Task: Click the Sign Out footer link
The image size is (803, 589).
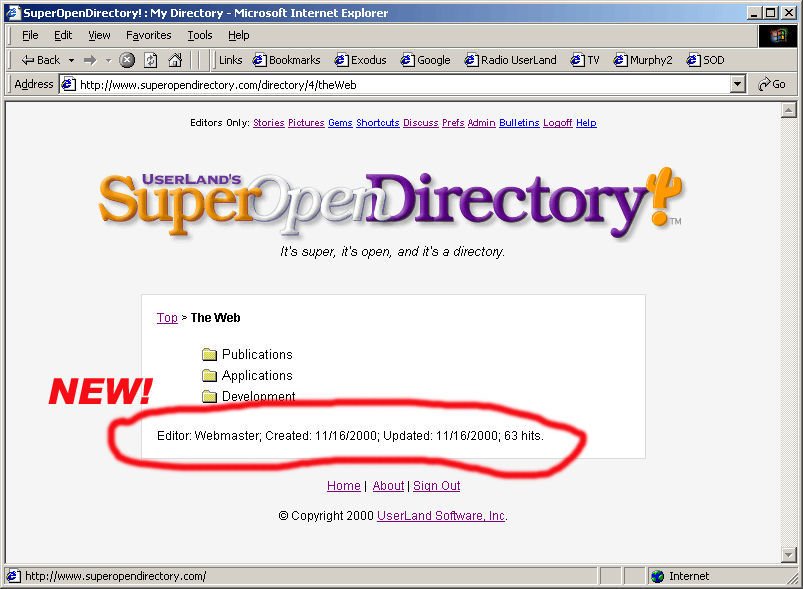Action: (x=436, y=486)
